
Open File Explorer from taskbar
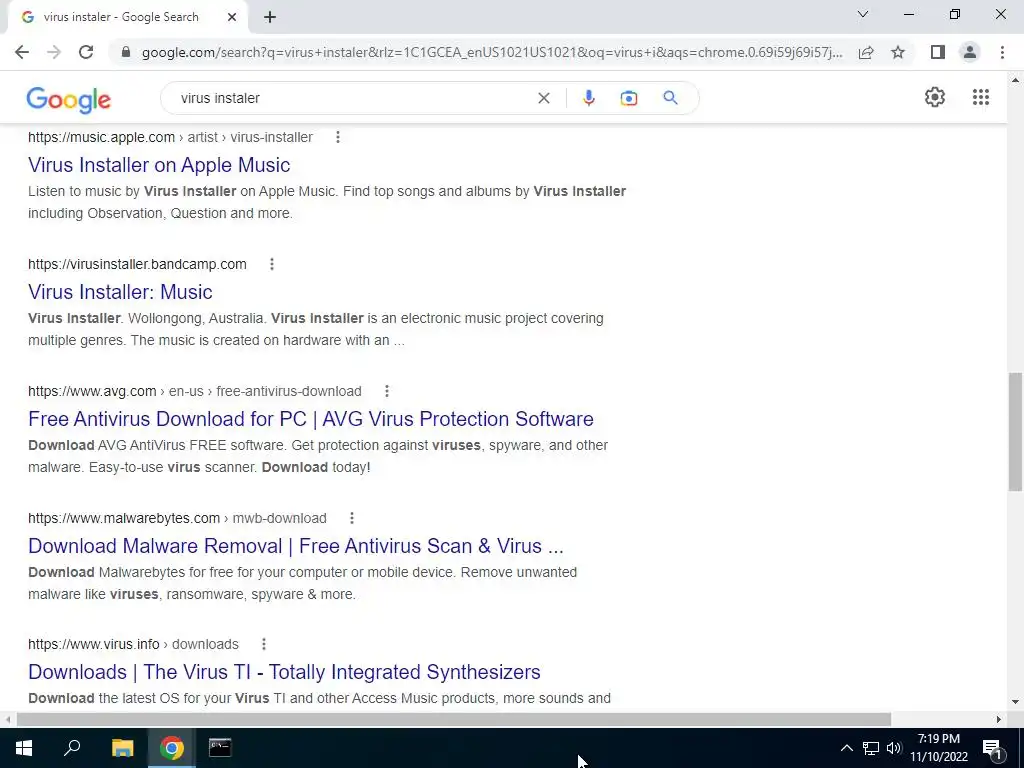click(x=122, y=748)
